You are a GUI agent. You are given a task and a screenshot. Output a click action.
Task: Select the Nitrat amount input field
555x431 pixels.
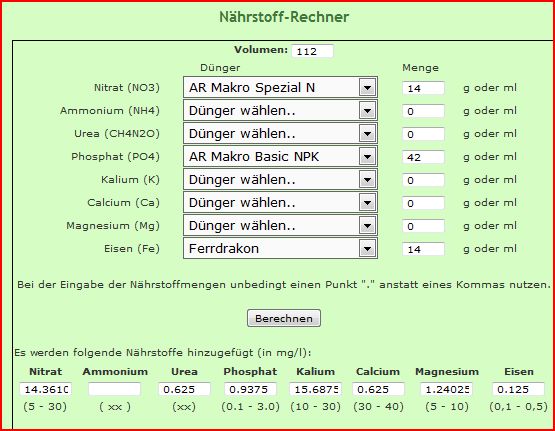tap(423, 88)
